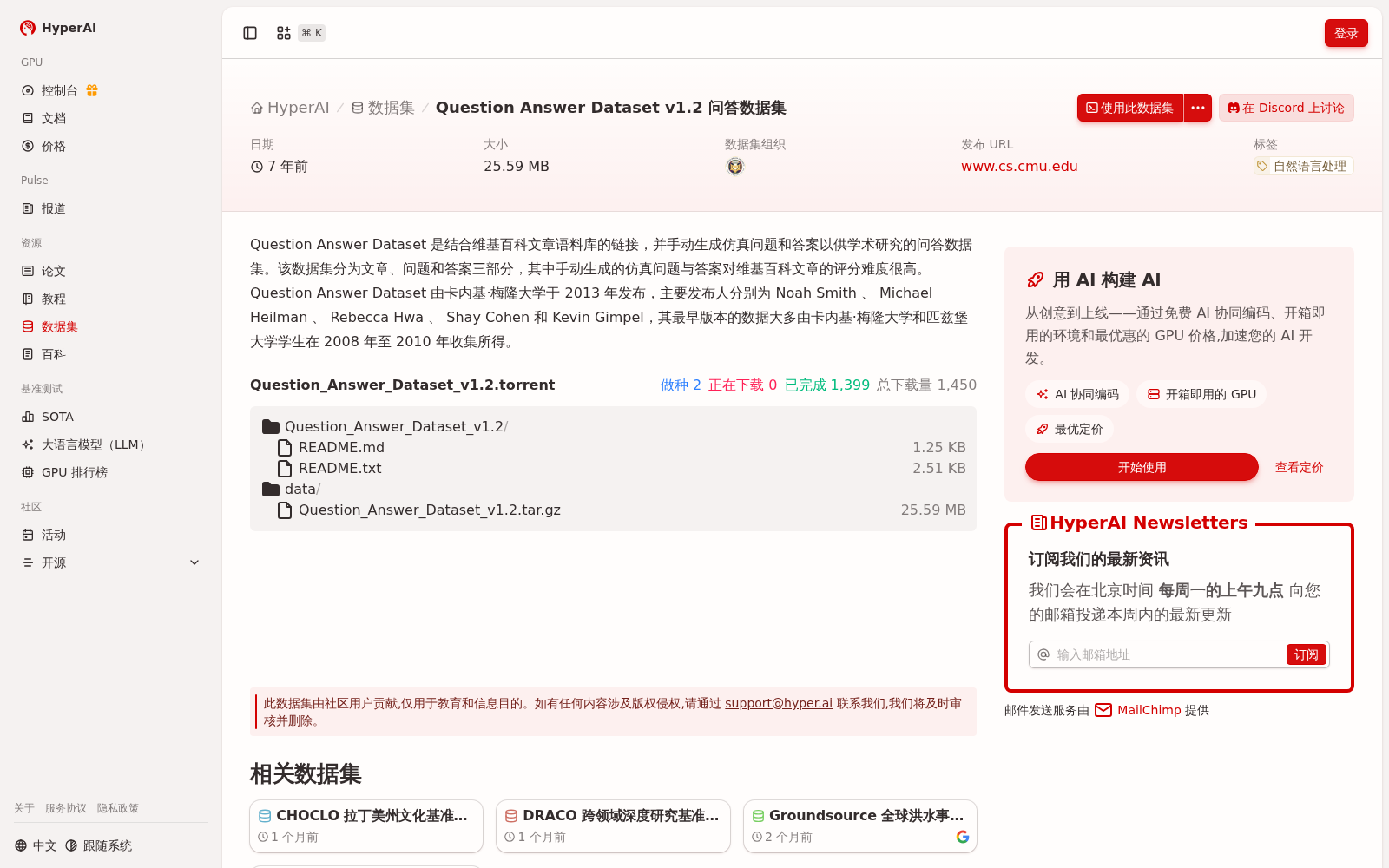Image resolution: width=1389 pixels, height=868 pixels.
Task: Open 活动 in the sidebar
Action: 111,535
